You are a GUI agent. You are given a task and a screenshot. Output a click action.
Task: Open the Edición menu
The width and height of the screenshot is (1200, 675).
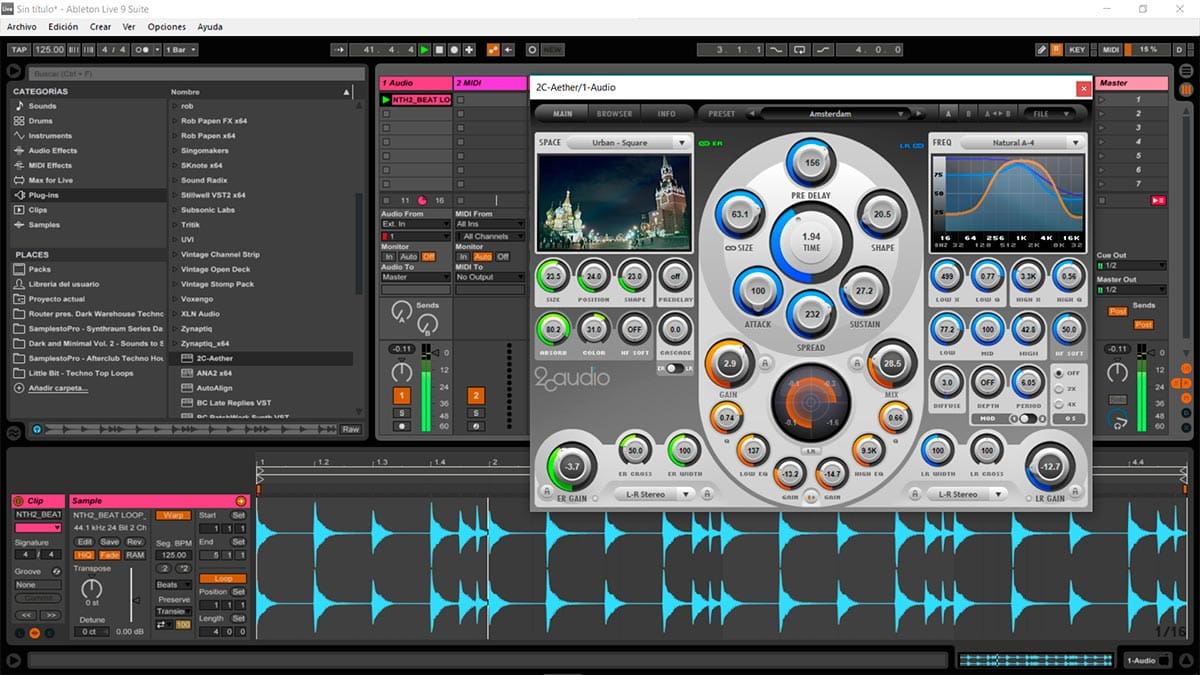(63, 27)
